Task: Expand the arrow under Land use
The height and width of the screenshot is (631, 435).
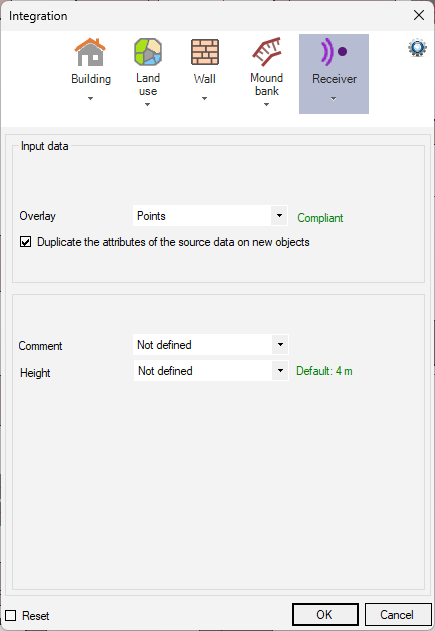Action: click(148, 105)
